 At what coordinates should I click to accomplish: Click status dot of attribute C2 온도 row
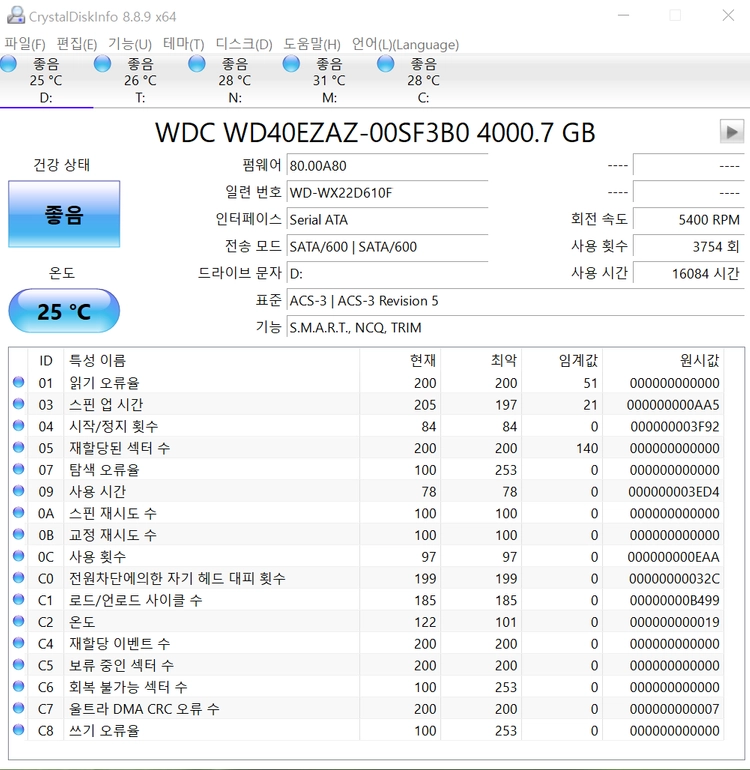(19, 621)
